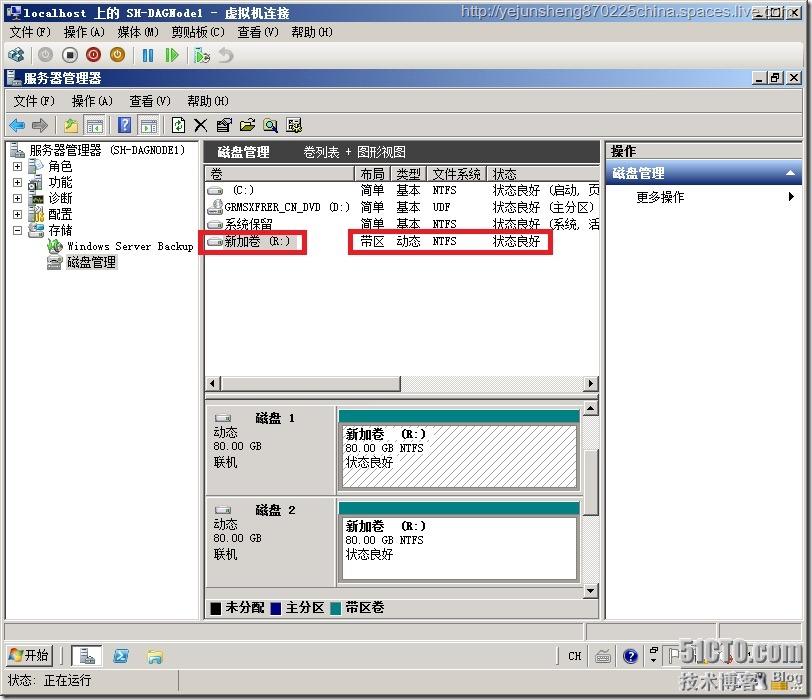Click the 开始 Start button
Screen dimensions: 812x700
point(30,656)
